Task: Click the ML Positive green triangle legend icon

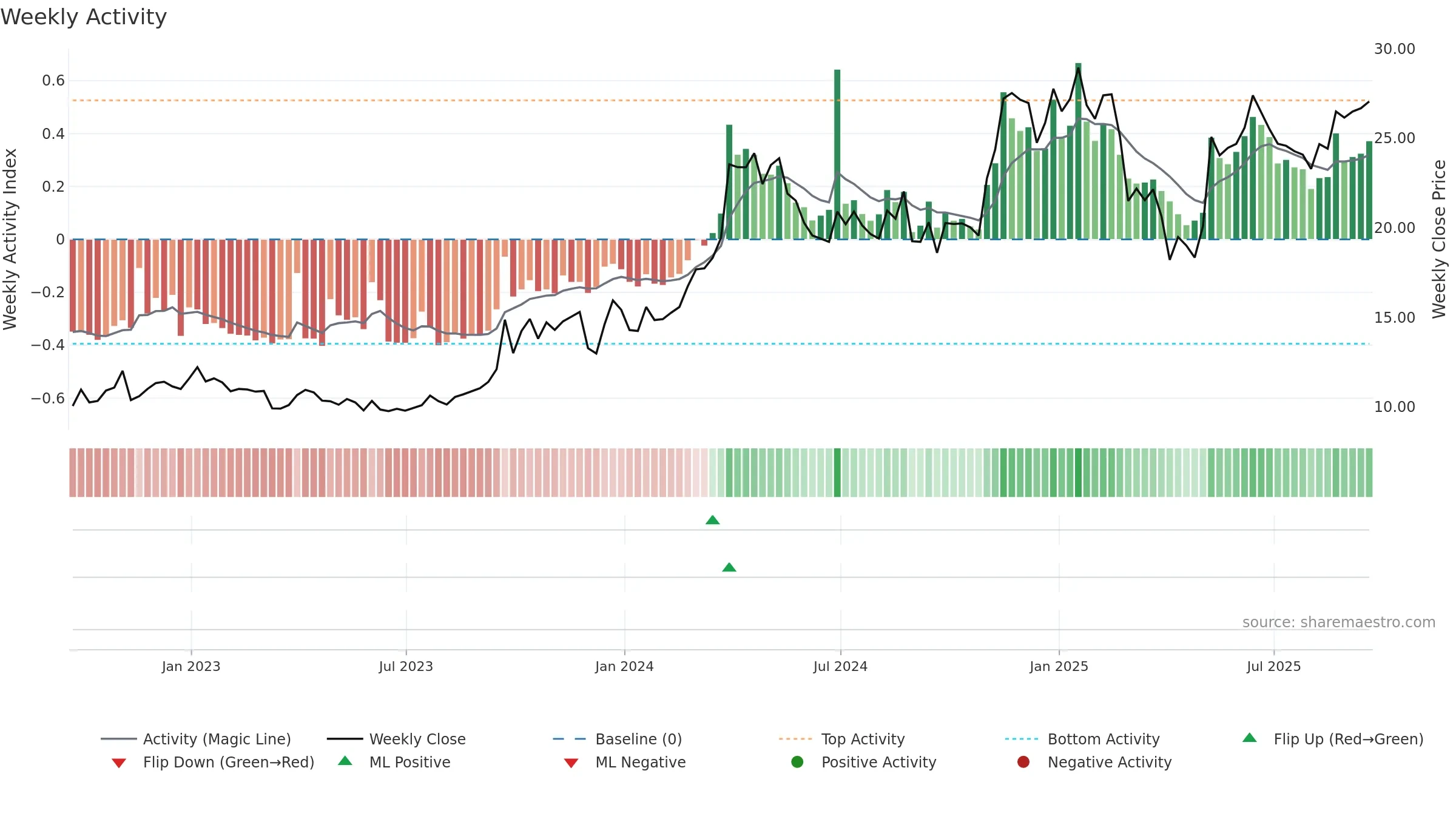Action: pos(345,761)
